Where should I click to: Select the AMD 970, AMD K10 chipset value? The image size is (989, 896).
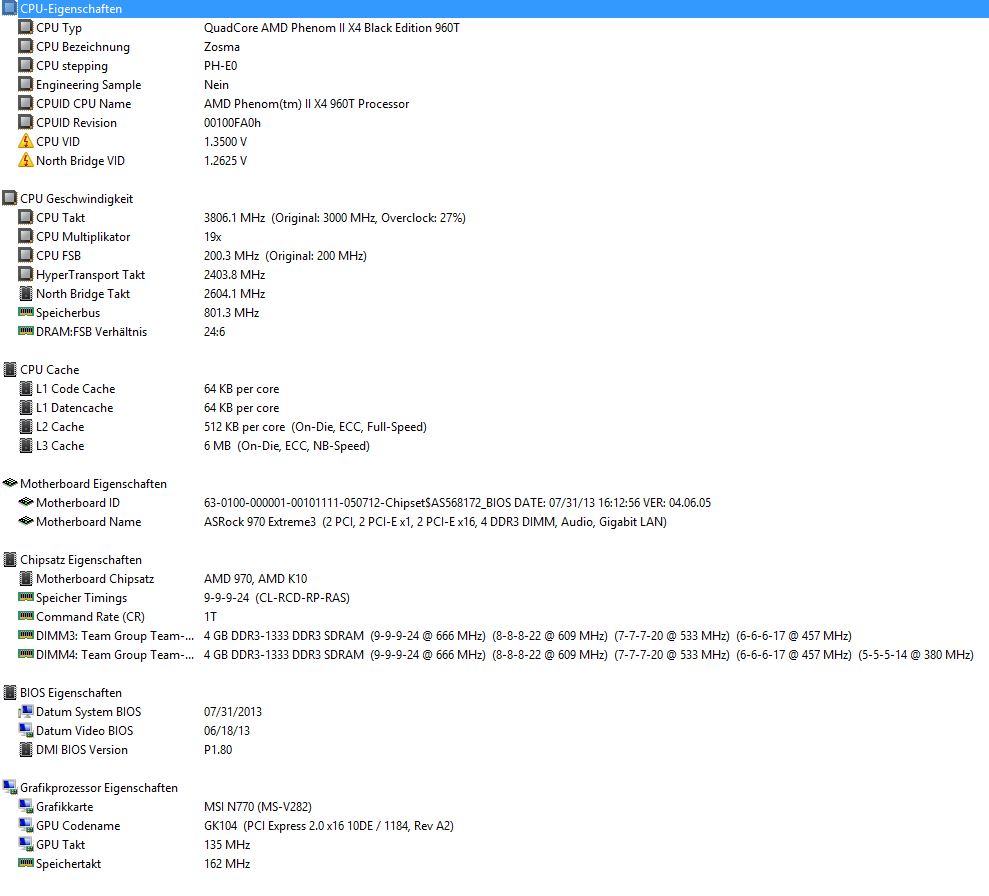255,578
